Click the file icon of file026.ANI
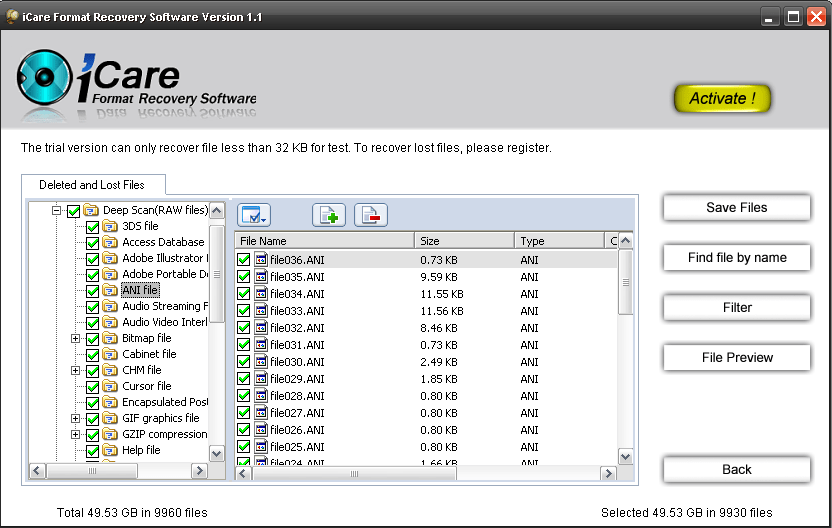 pos(261,429)
